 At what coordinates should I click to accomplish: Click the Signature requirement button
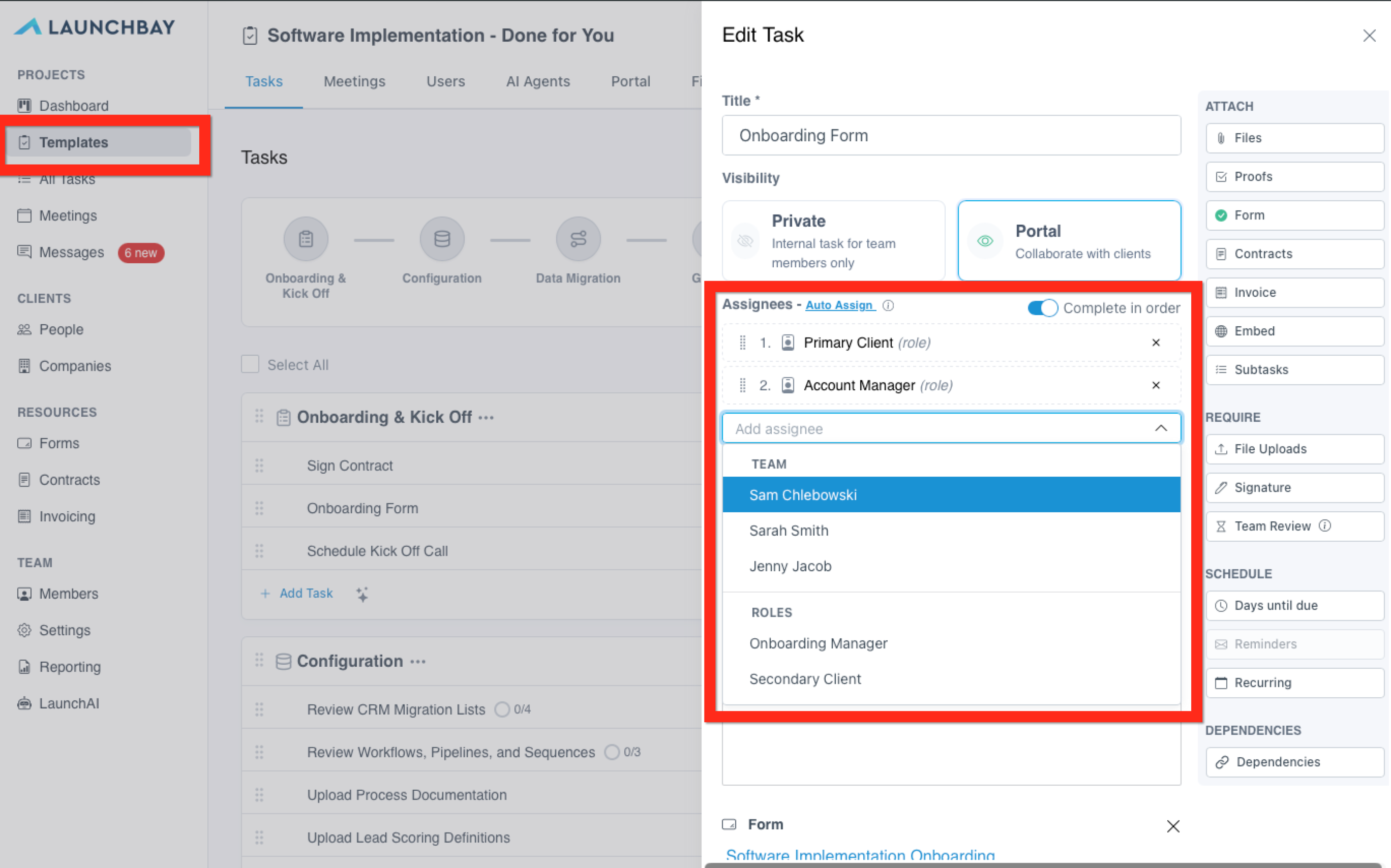pyautogui.click(x=1294, y=487)
